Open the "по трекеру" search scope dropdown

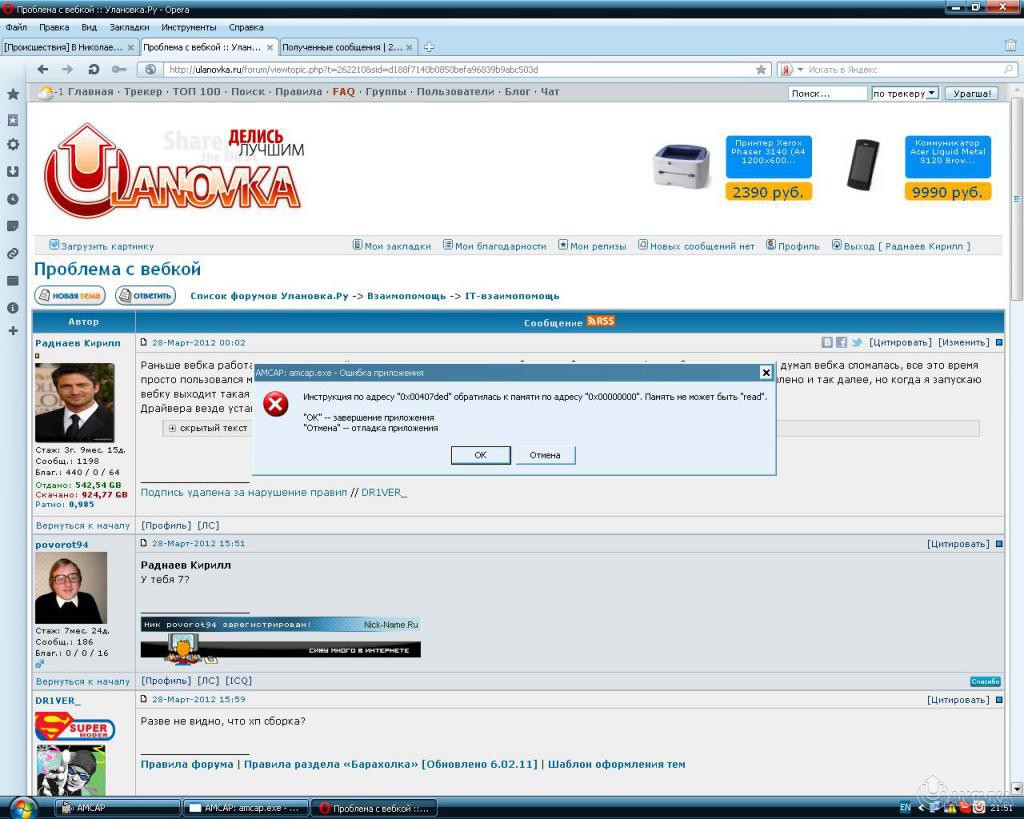point(905,93)
